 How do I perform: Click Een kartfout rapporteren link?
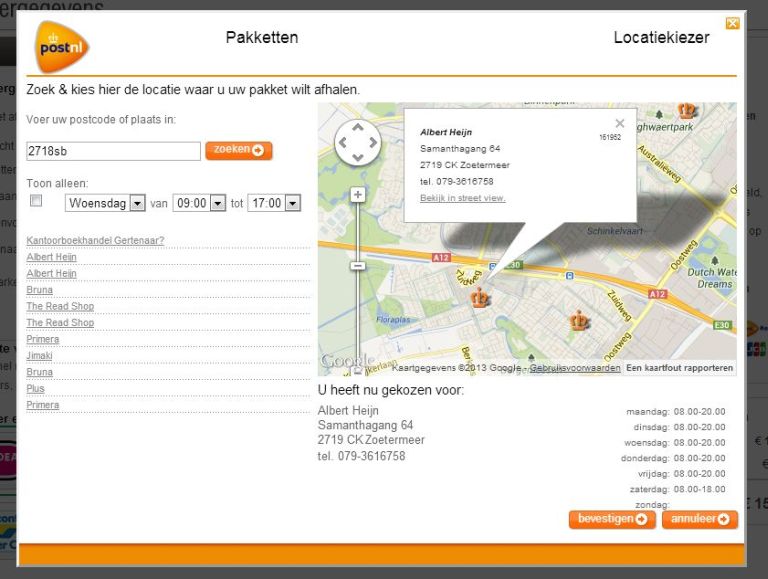[x=679, y=368]
